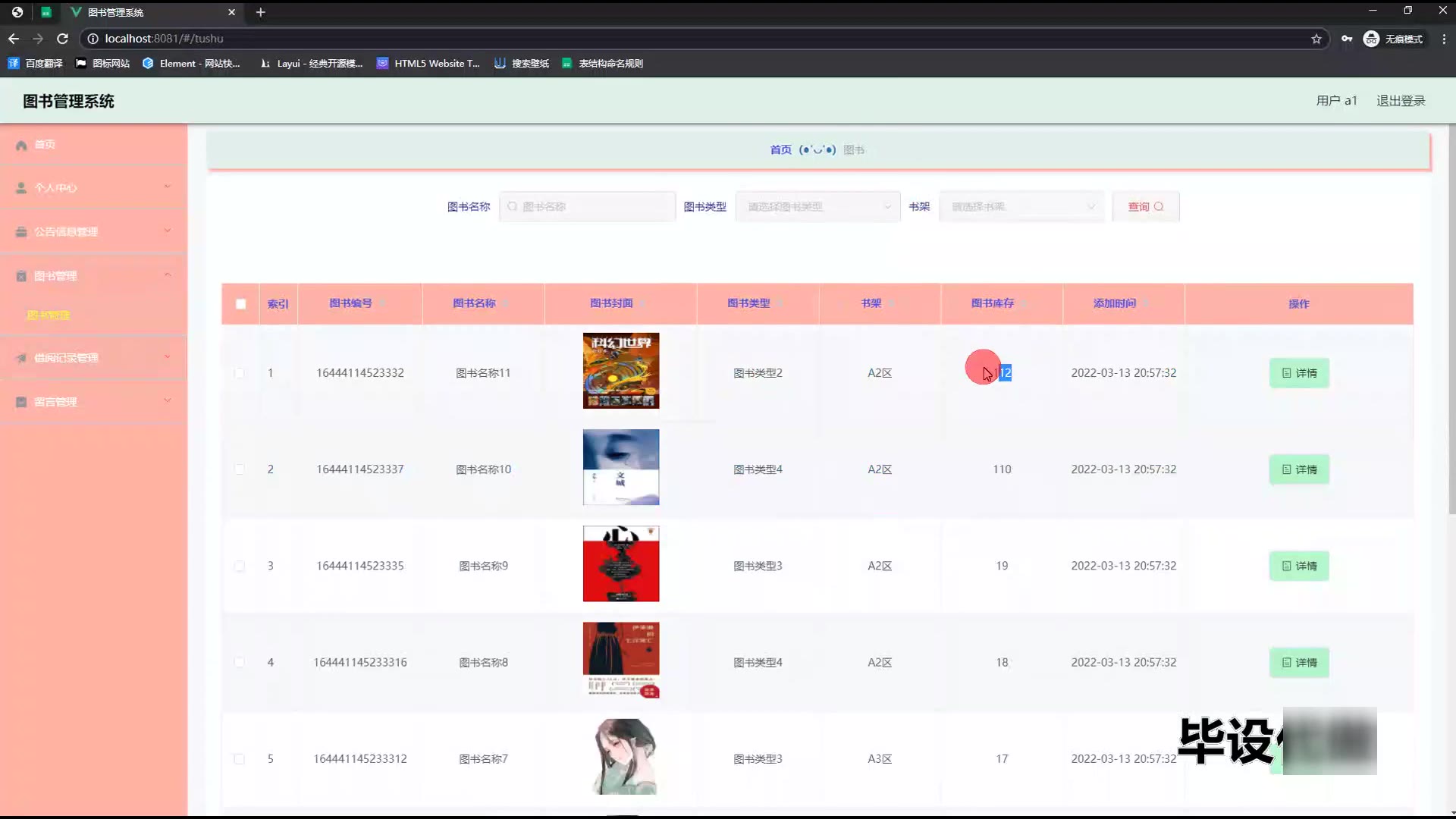Bookmark this page with star icon
This screenshot has width=1456, height=819.
1316,39
